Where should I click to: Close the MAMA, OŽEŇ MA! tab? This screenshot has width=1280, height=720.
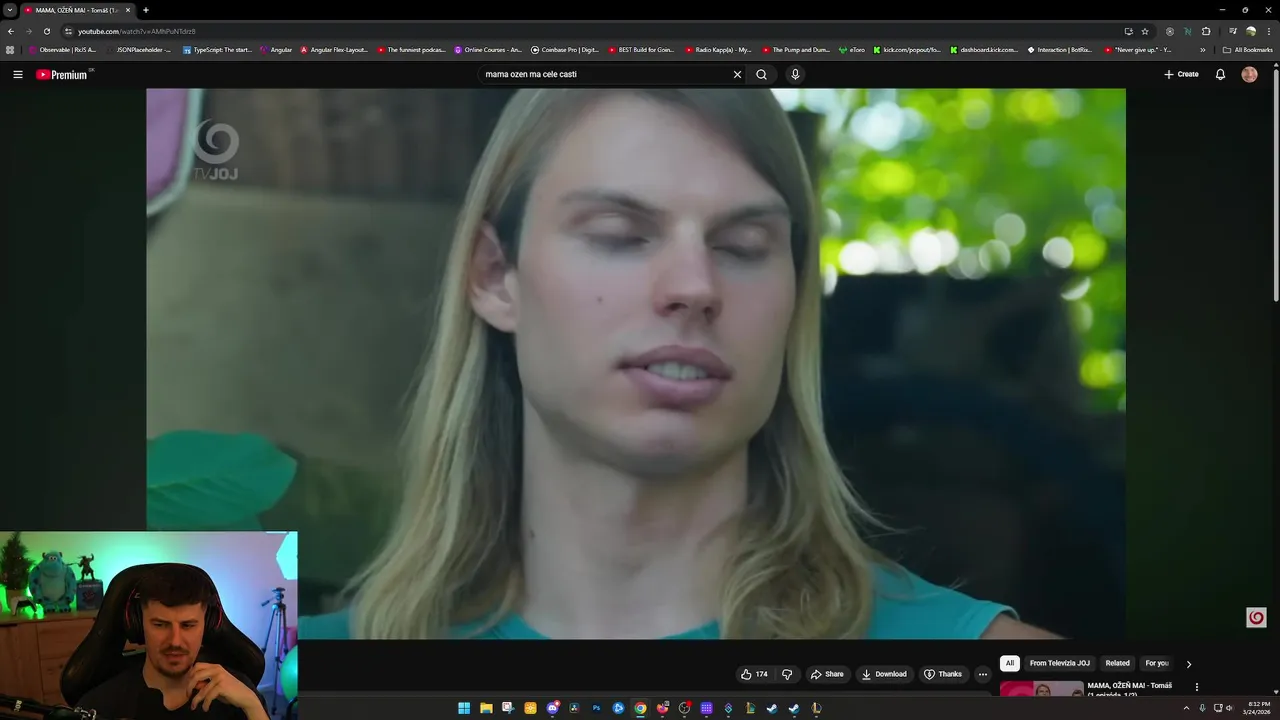tap(128, 10)
